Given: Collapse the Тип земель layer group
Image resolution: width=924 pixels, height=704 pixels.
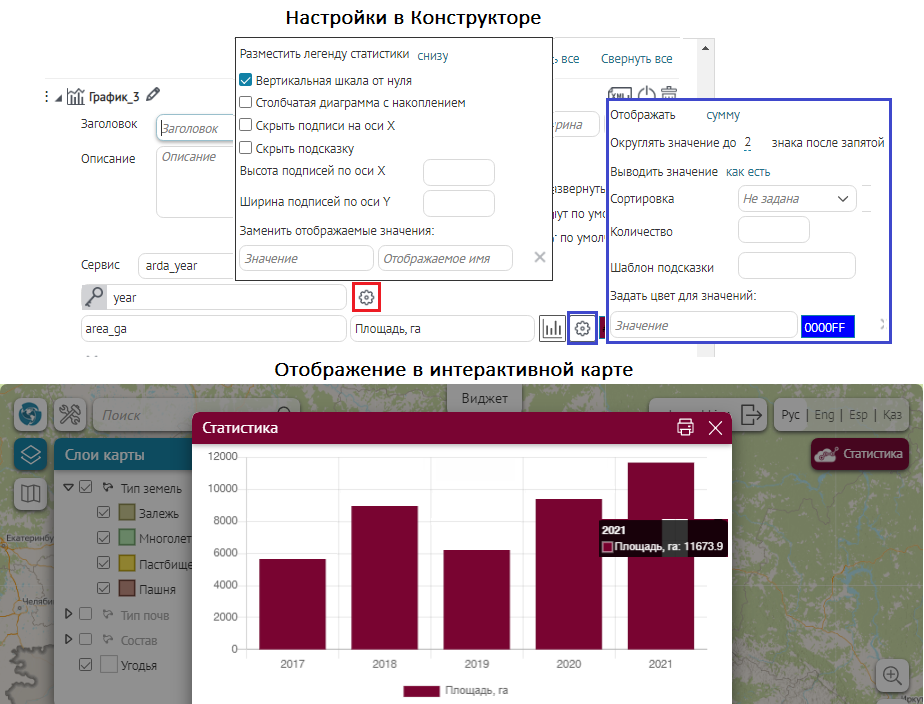Looking at the screenshot, I should pyautogui.click(x=68, y=488).
